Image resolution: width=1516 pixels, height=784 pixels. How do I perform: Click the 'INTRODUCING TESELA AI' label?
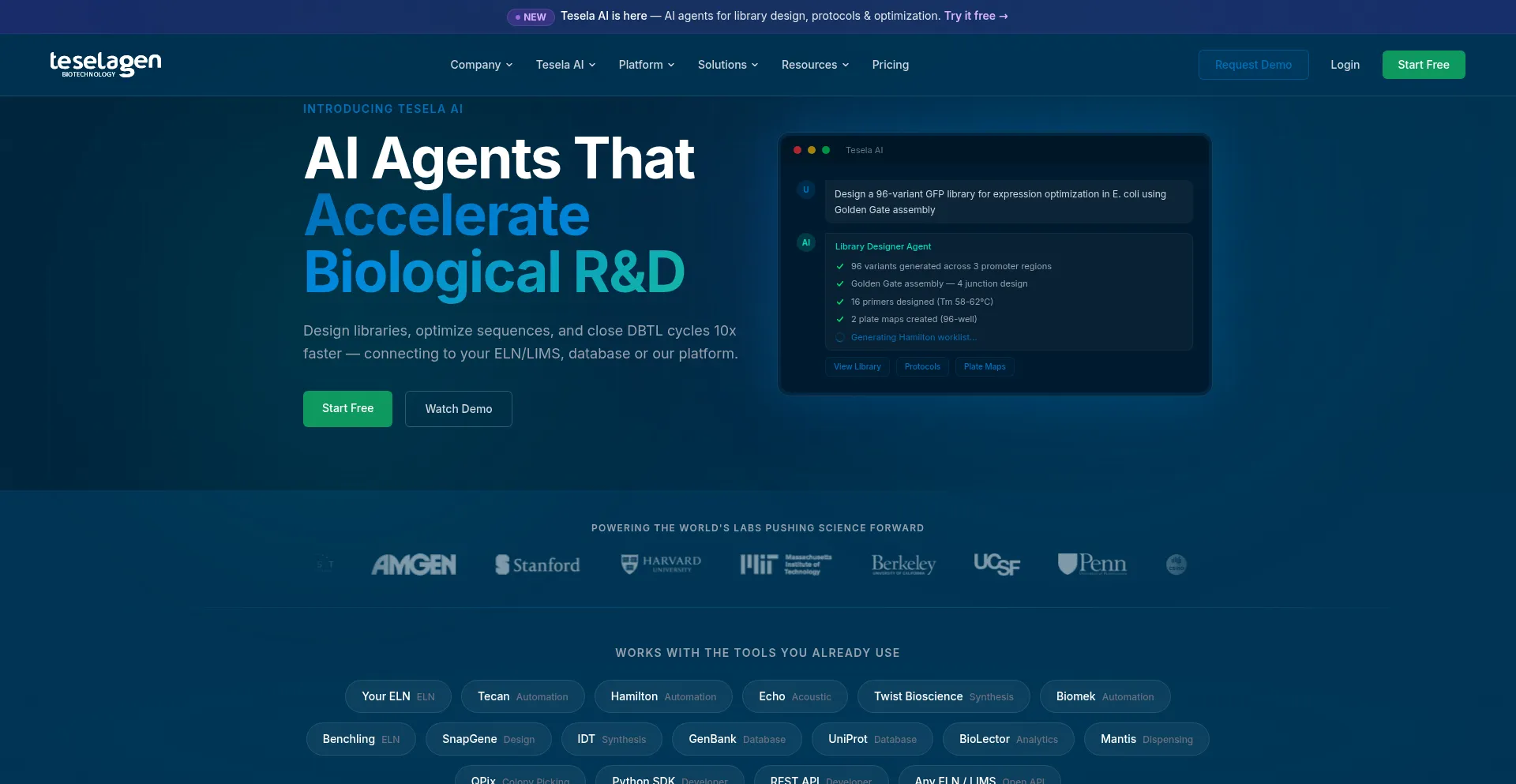pyautogui.click(x=383, y=109)
